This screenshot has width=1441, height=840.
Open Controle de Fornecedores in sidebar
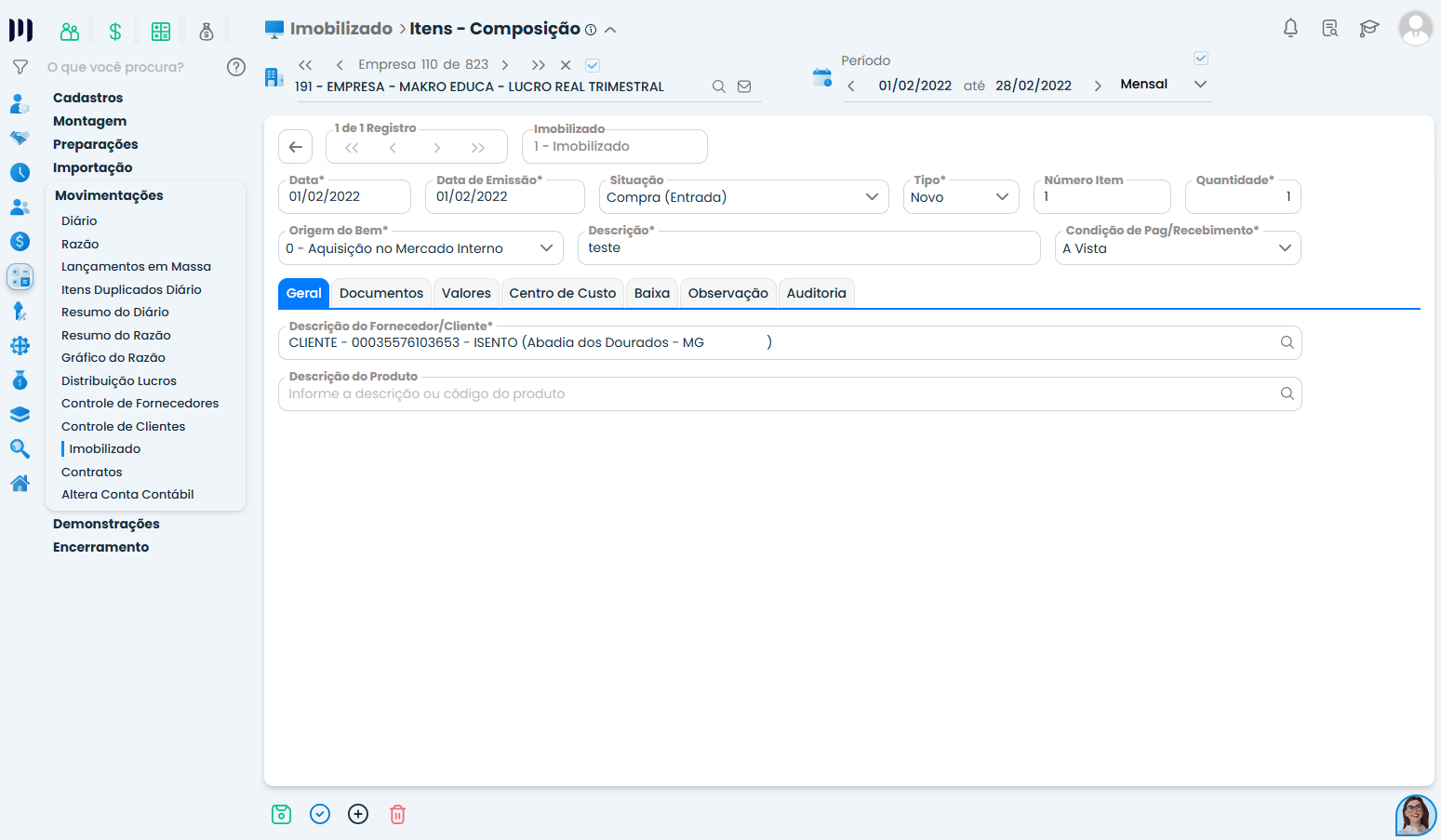tap(140, 403)
